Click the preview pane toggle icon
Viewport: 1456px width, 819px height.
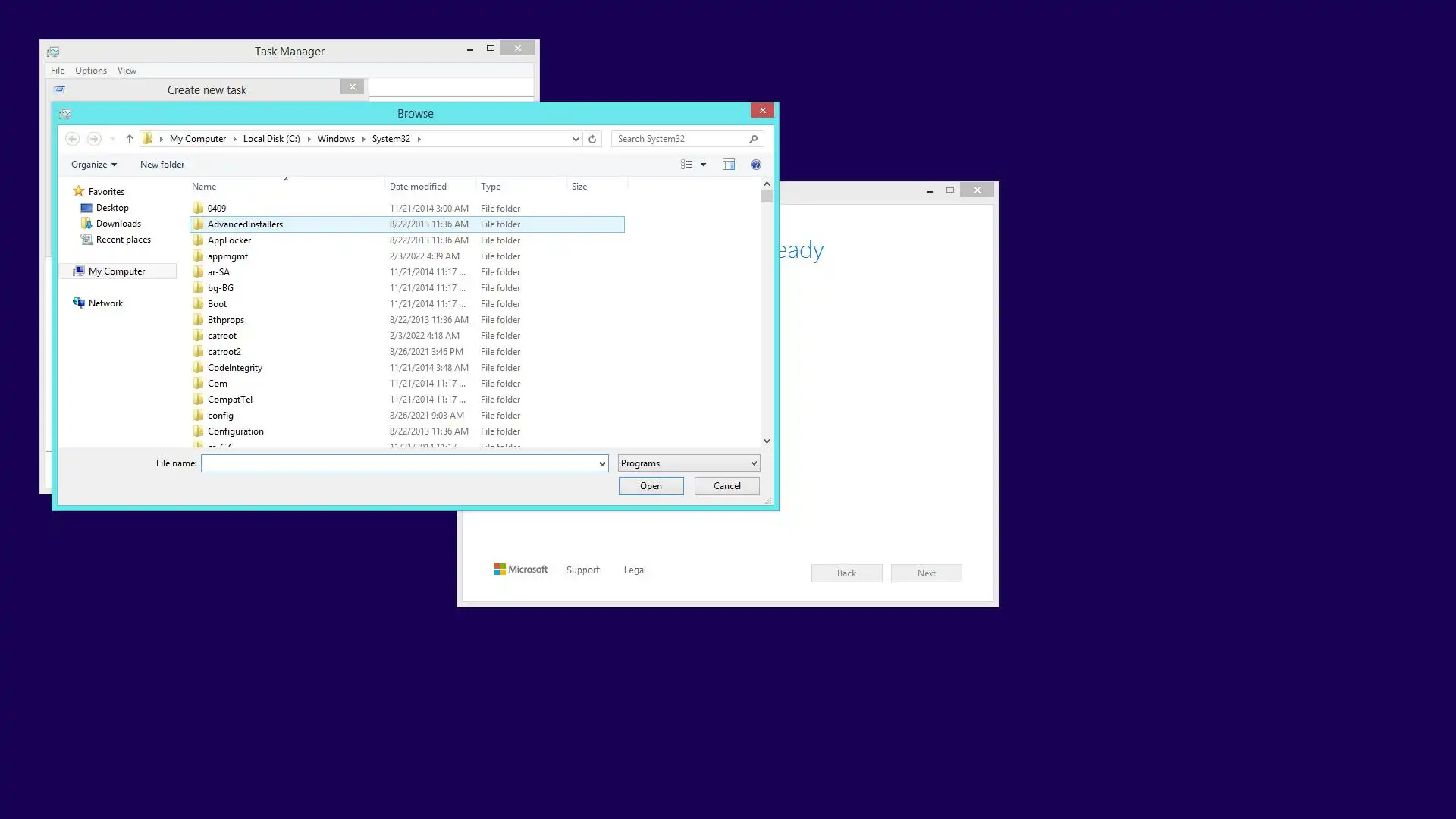tap(729, 165)
